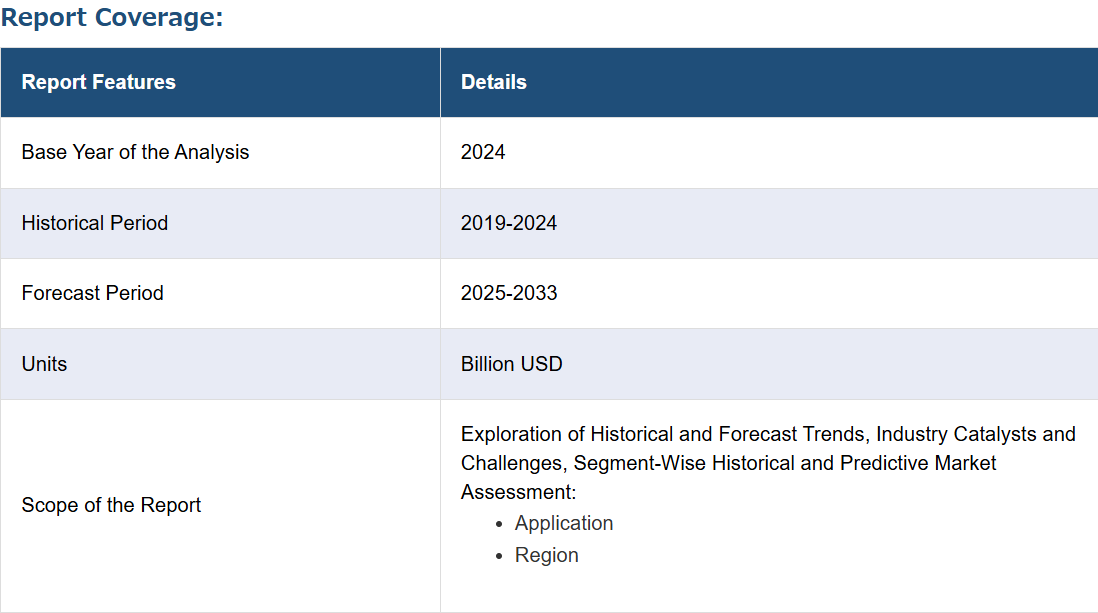Select the Forecast Period row label
Image resolution: width=1098 pixels, height=613 pixels.
point(92,293)
